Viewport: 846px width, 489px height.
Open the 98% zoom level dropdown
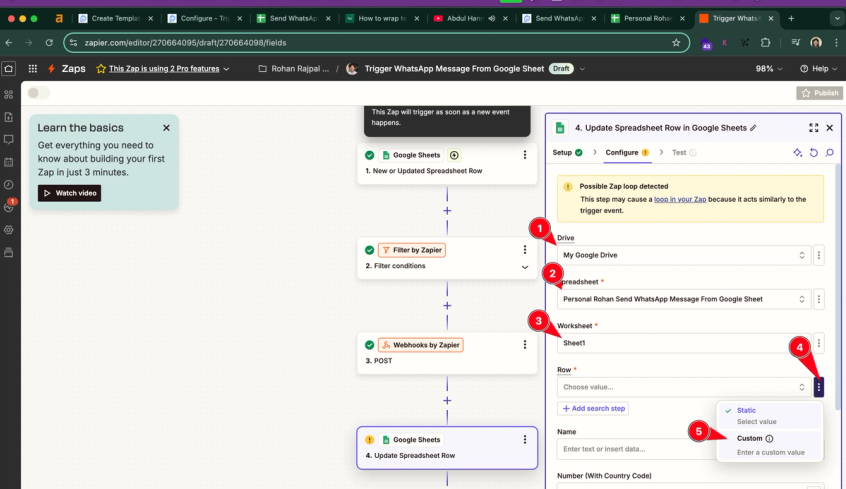pos(769,69)
